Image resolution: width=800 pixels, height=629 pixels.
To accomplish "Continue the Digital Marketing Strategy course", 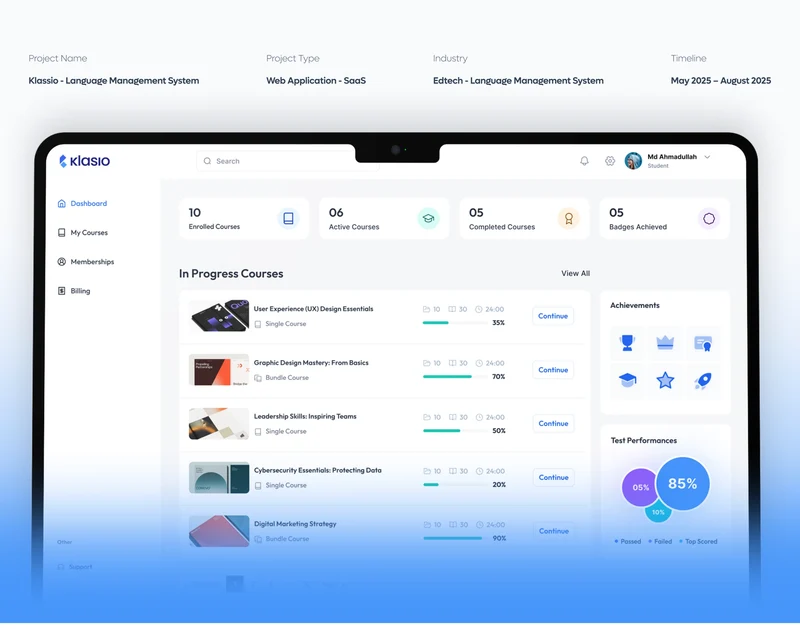I will pos(554,531).
